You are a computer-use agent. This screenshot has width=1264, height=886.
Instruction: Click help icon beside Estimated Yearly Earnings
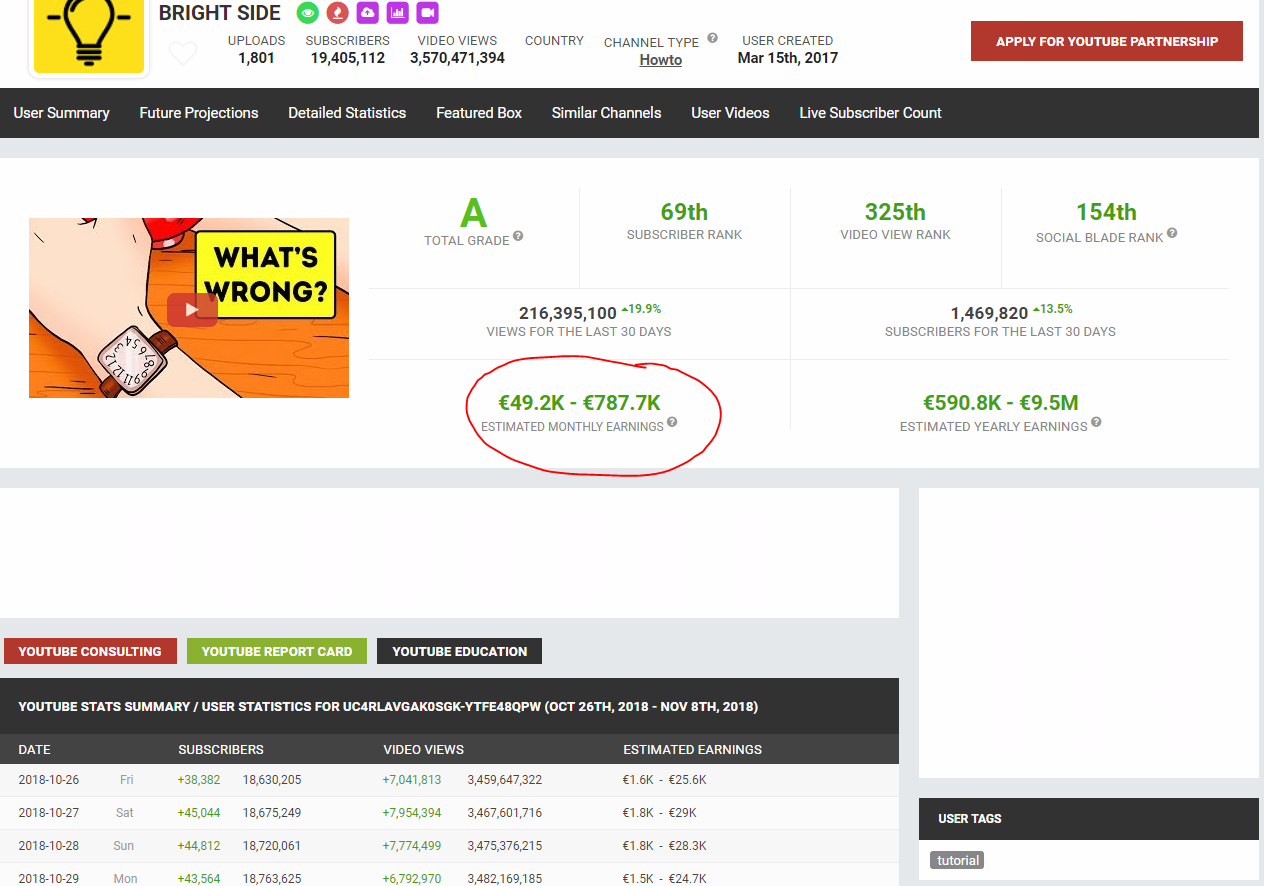(1096, 423)
